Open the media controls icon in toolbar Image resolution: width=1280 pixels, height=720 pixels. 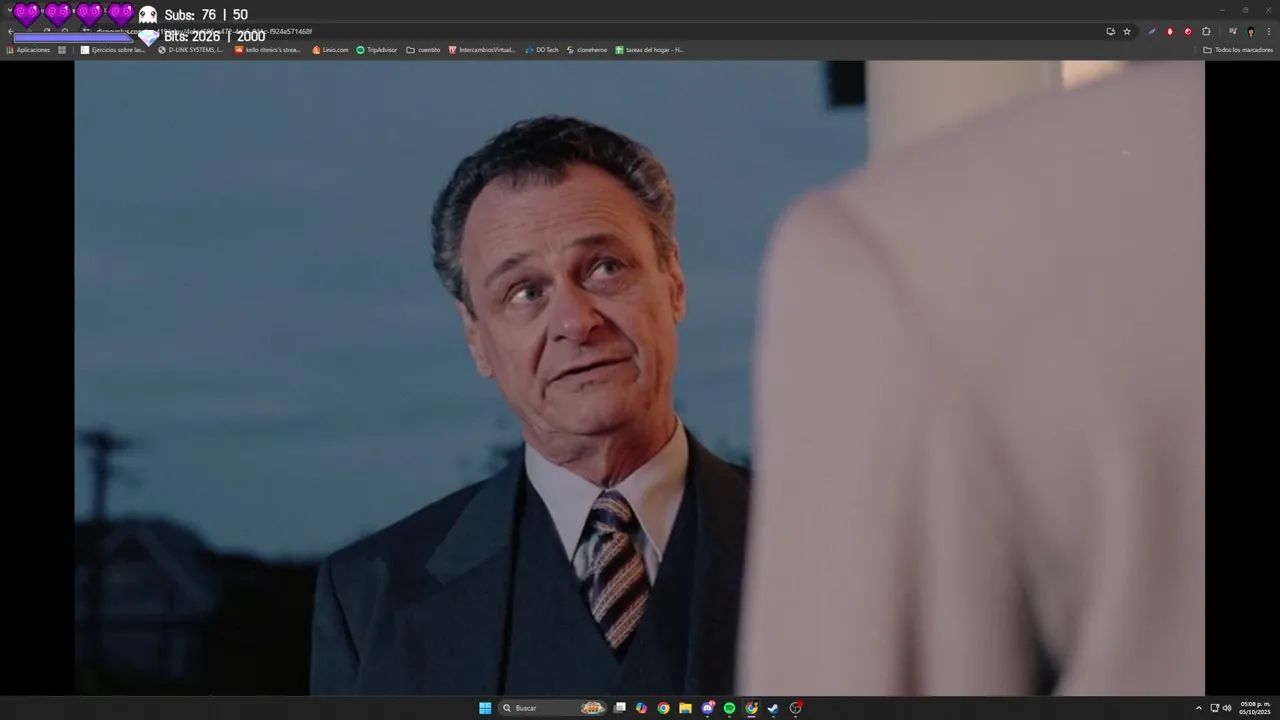[1232, 31]
